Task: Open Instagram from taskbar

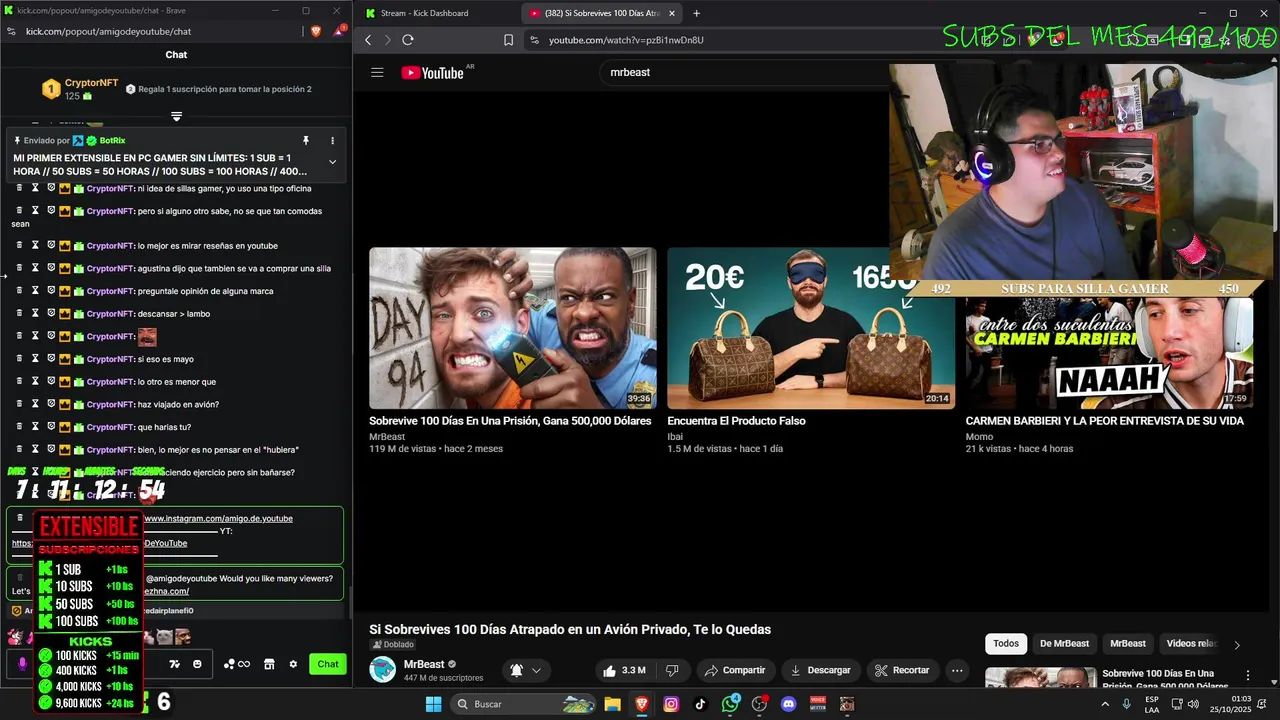Action: click(x=671, y=704)
